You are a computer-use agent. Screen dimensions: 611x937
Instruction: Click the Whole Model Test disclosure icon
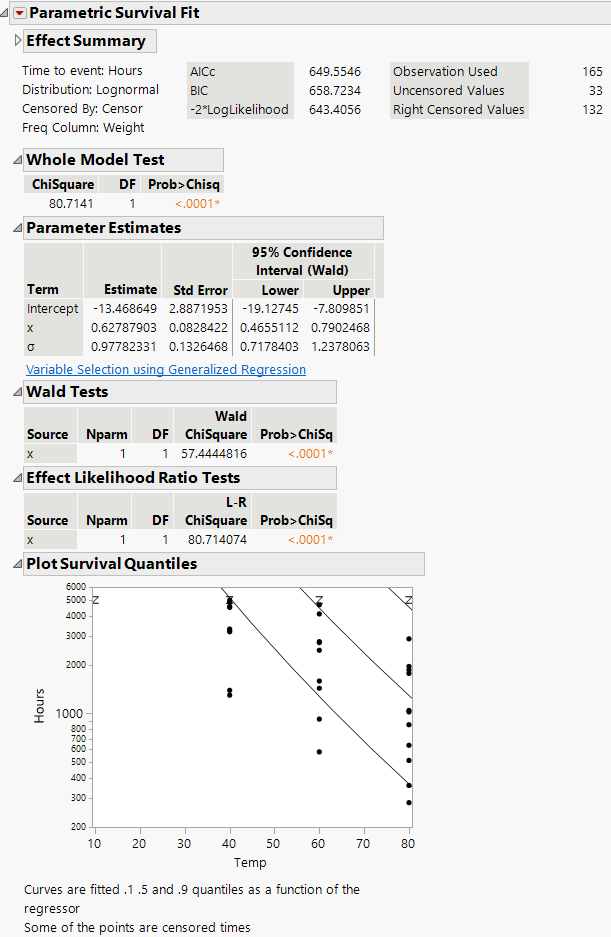(16, 159)
